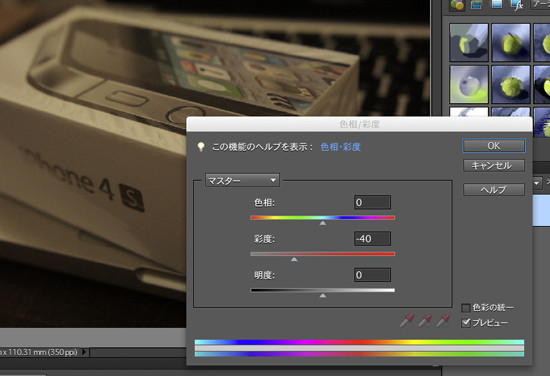
Task: Disable the プレビュー (Preview) checkbox
Action: point(465,323)
